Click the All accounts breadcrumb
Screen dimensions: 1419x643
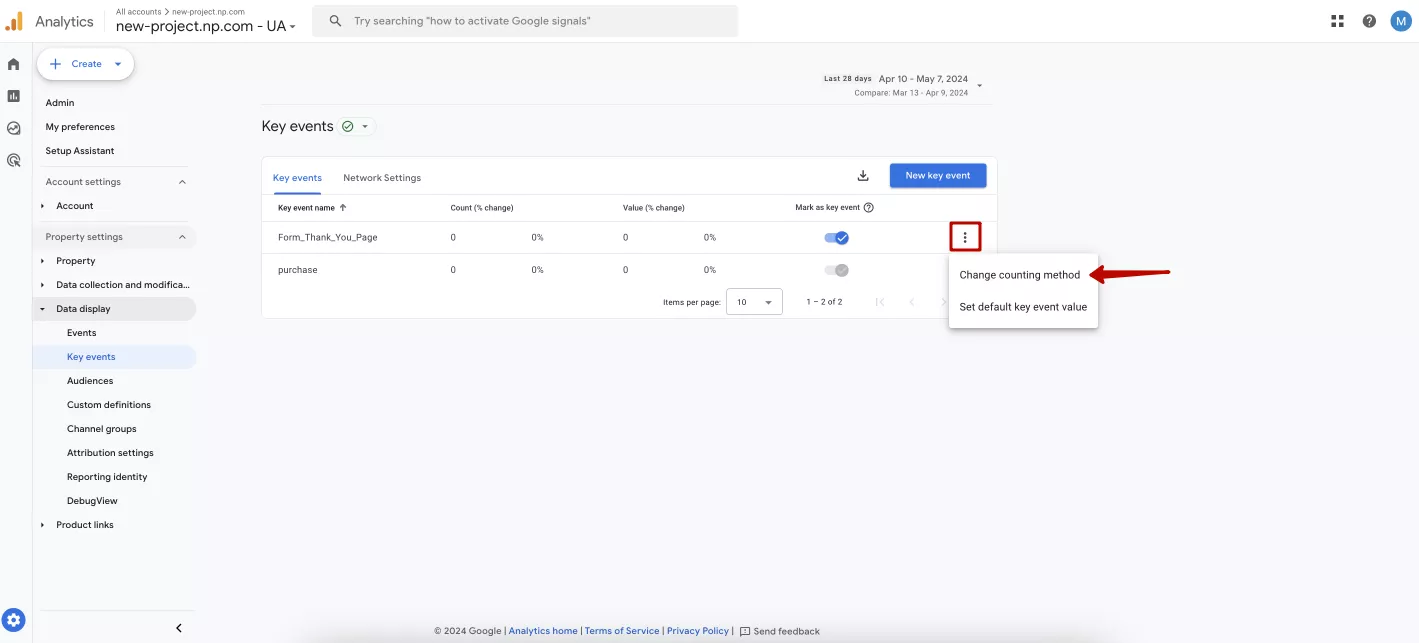139,12
